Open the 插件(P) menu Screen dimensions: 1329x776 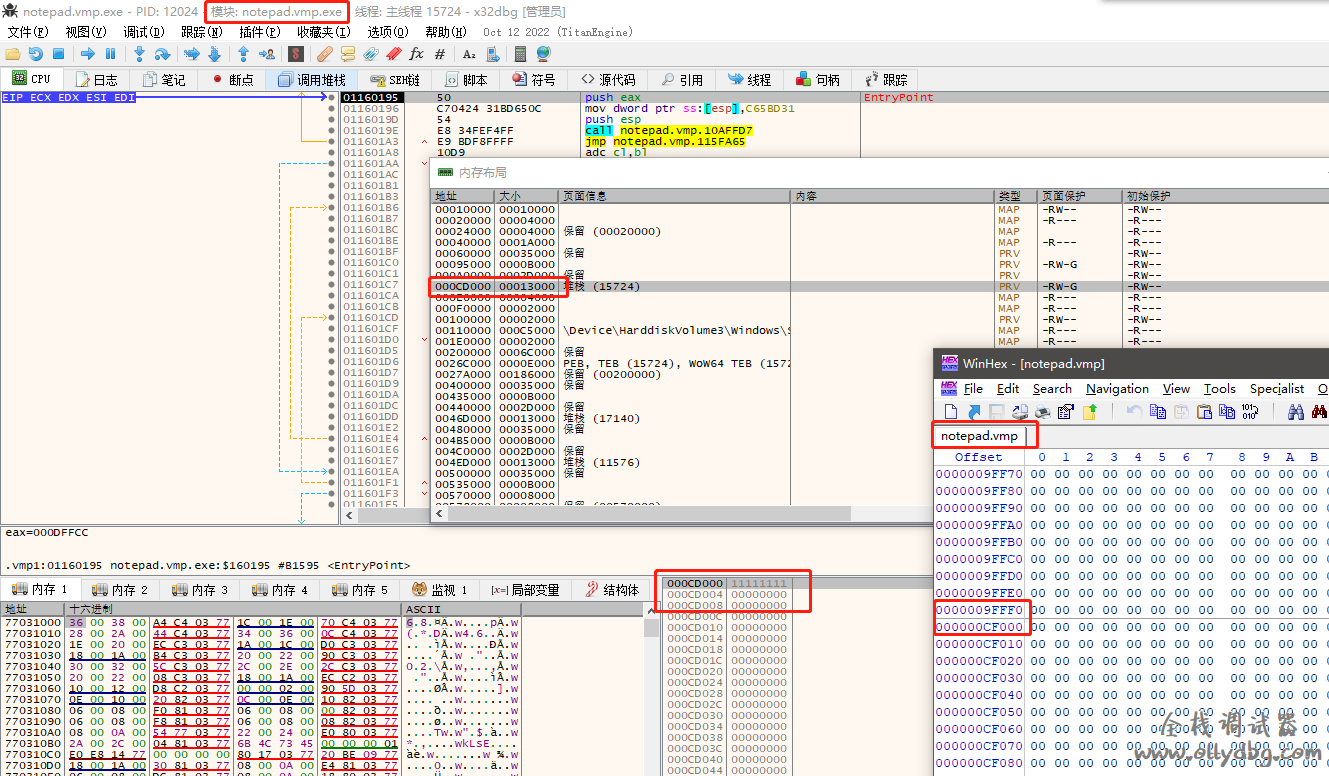[259, 32]
